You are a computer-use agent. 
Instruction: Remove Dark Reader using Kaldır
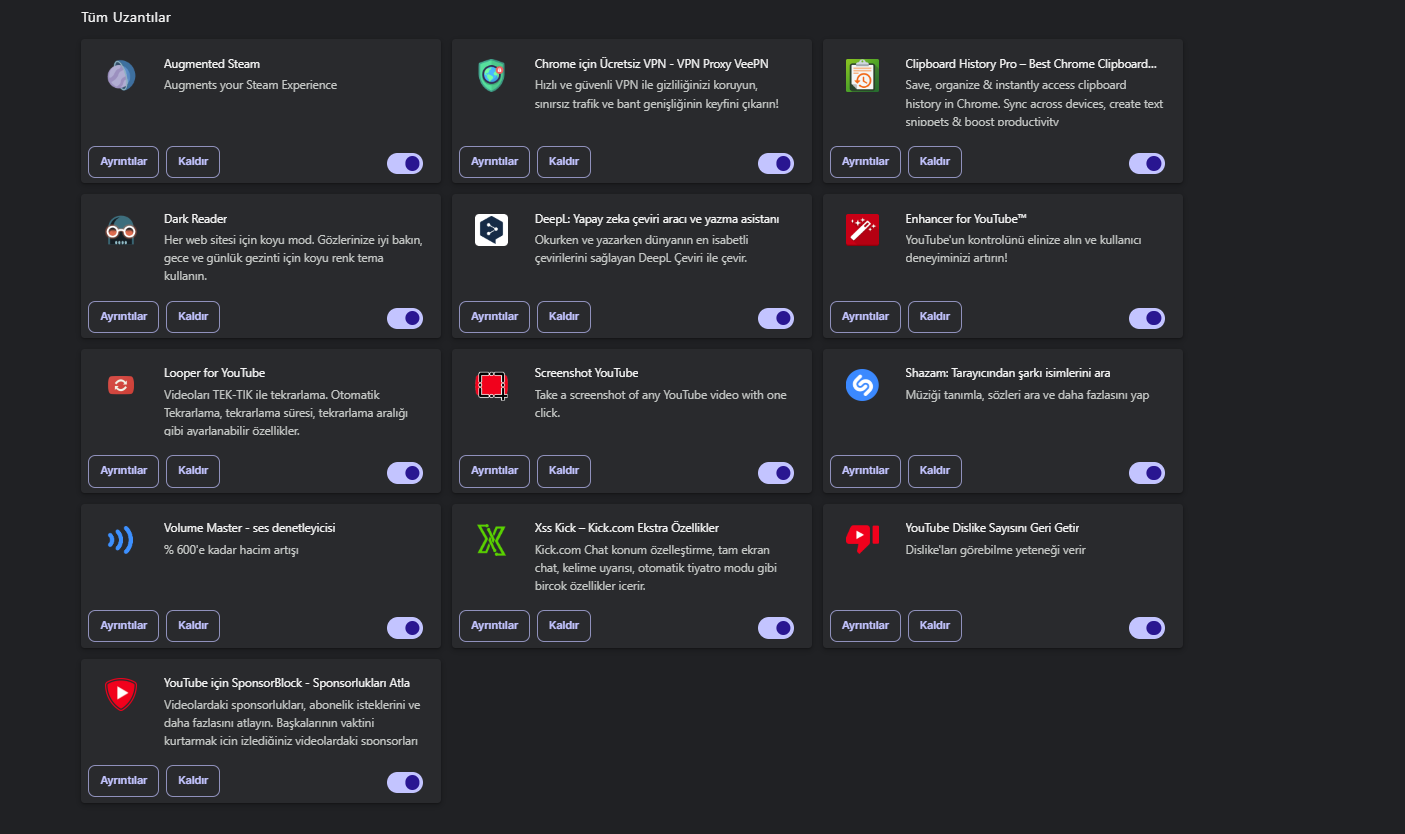click(193, 317)
